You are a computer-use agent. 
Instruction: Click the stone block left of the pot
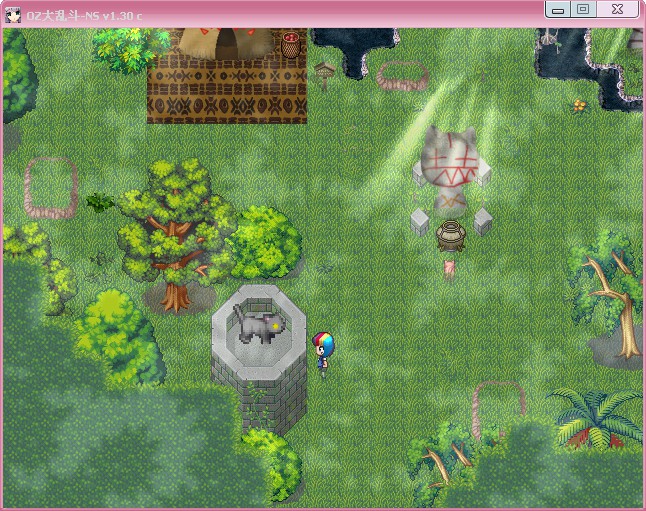[420, 222]
